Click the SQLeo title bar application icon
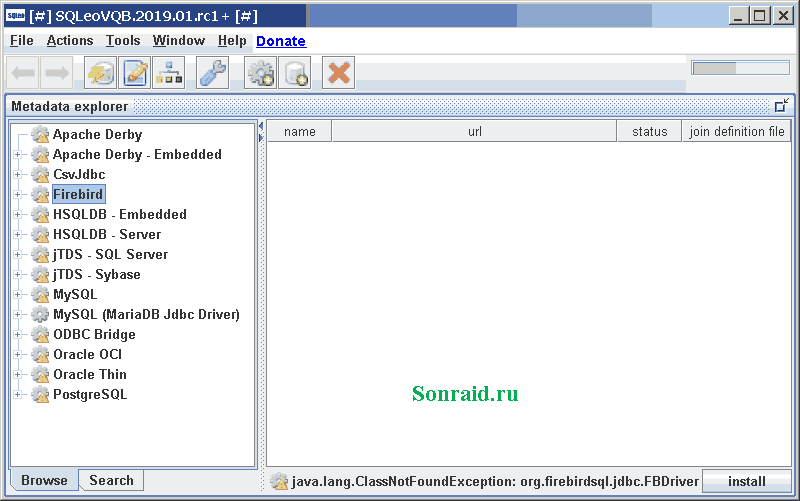The width and height of the screenshot is (800, 501). (15, 16)
